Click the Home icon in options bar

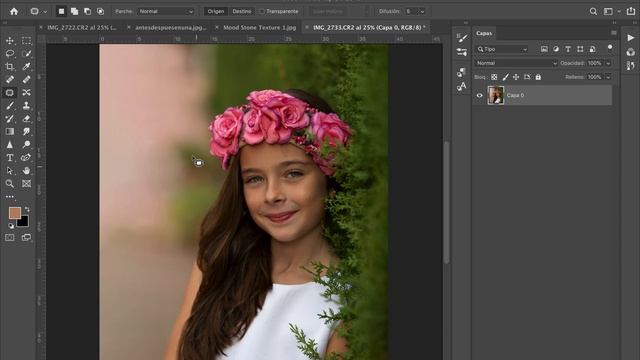tap(14, 11)
